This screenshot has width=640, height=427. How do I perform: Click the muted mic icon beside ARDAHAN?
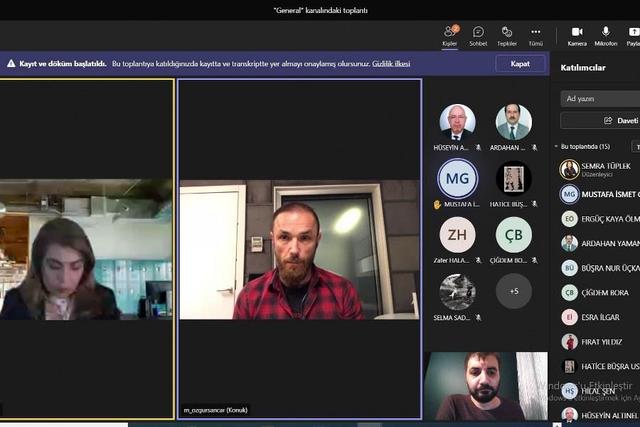534,148
